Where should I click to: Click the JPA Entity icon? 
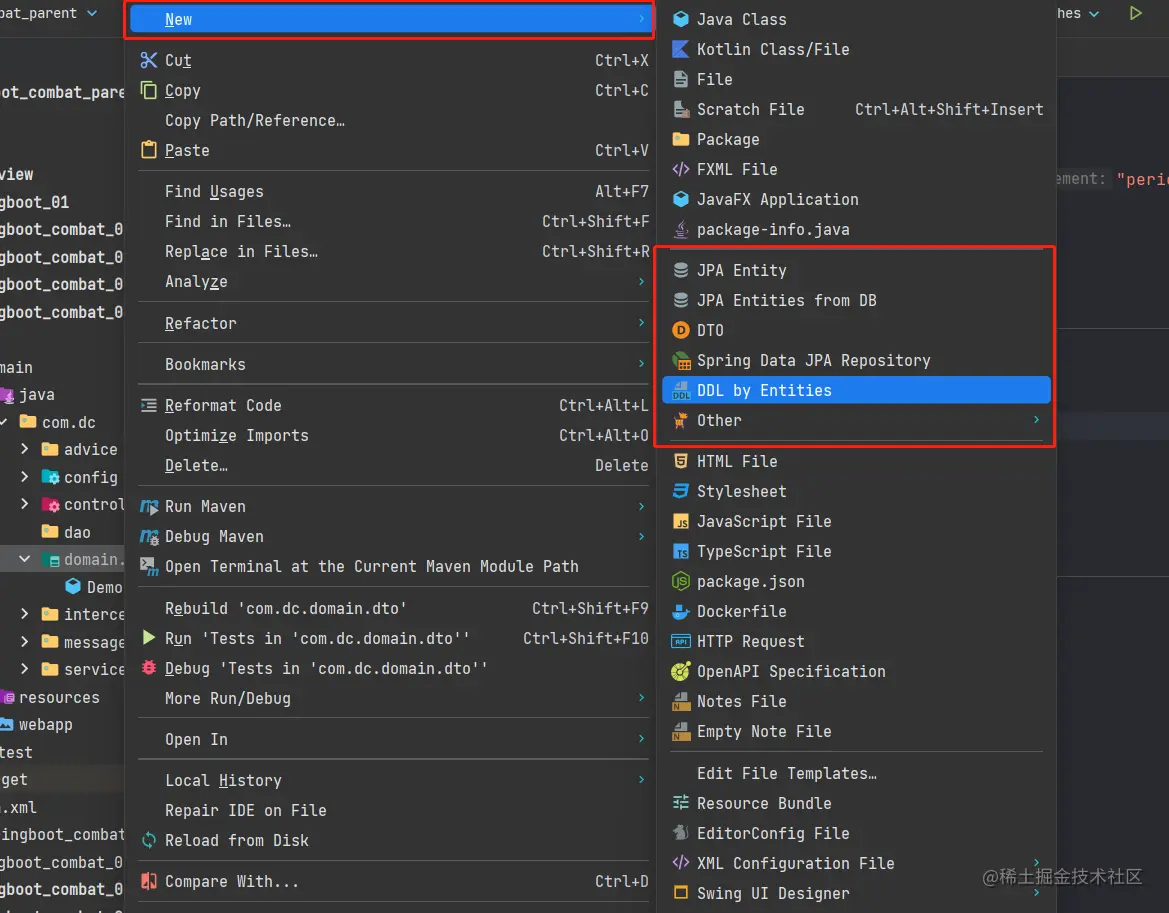681,270
